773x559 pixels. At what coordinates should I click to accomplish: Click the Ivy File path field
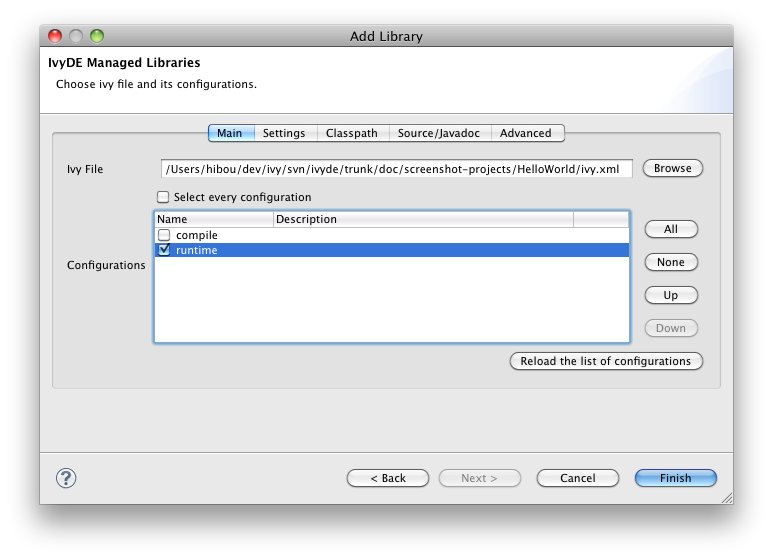[x=396, y=169]
